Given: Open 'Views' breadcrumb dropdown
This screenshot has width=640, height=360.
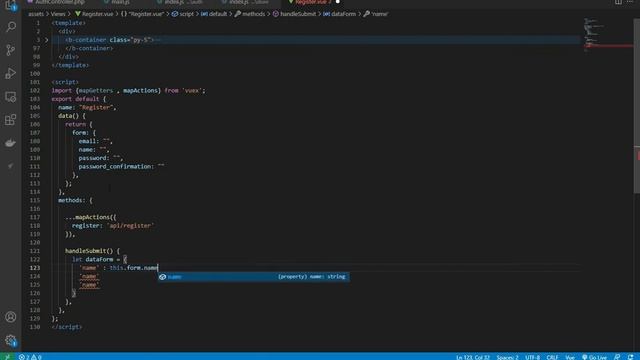Looking at the screenshot, I should pos(58,14).
